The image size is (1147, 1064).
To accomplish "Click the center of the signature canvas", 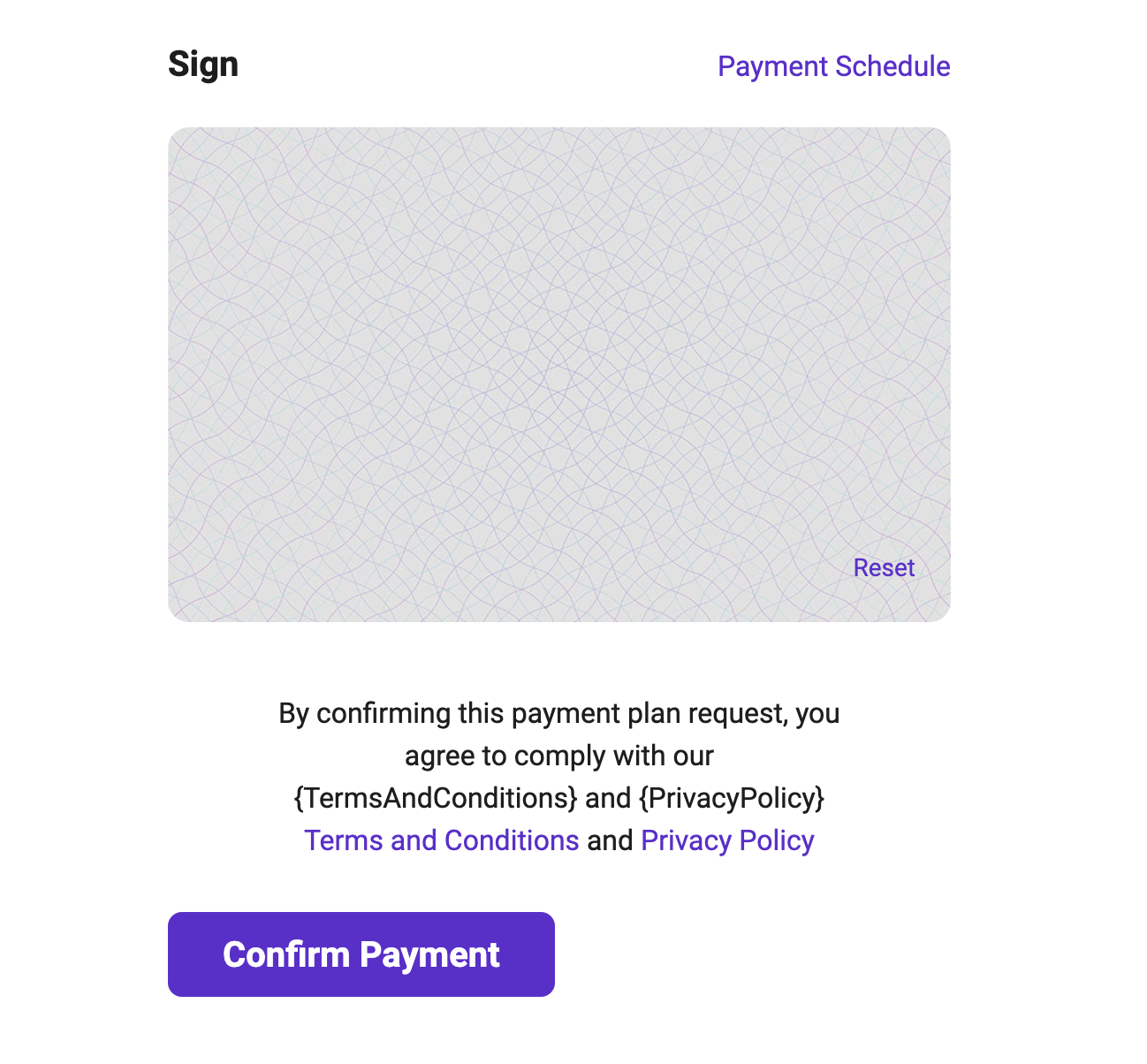I will pos(559,375).
